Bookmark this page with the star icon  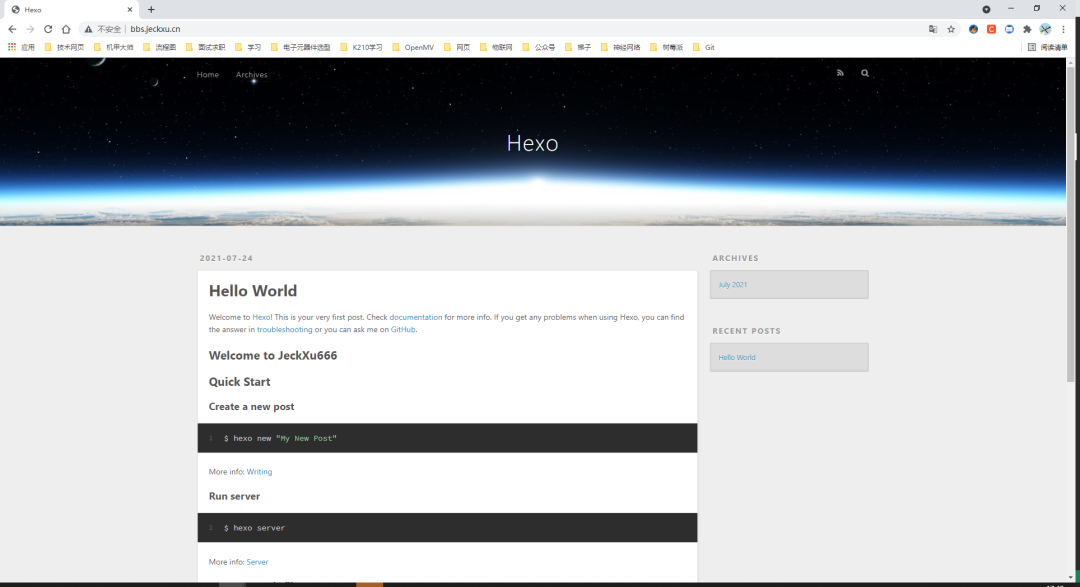coord(951,29)
